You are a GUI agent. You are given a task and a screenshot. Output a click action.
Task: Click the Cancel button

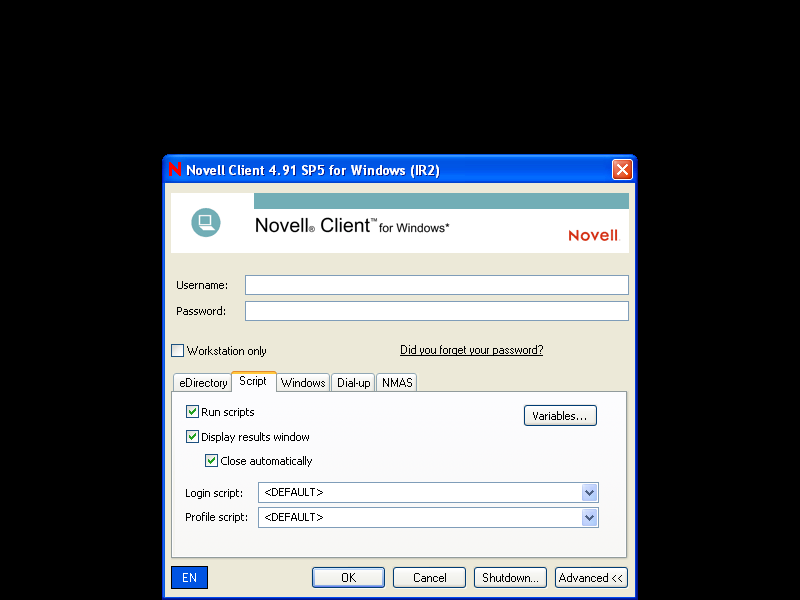[x=429, y=578]
